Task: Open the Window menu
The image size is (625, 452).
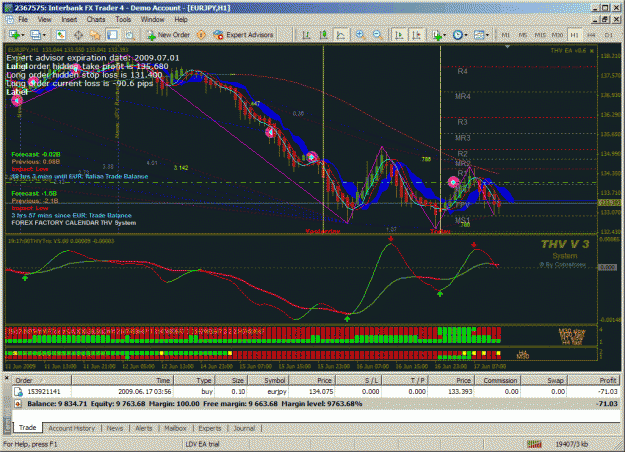Action: point(152,20)
